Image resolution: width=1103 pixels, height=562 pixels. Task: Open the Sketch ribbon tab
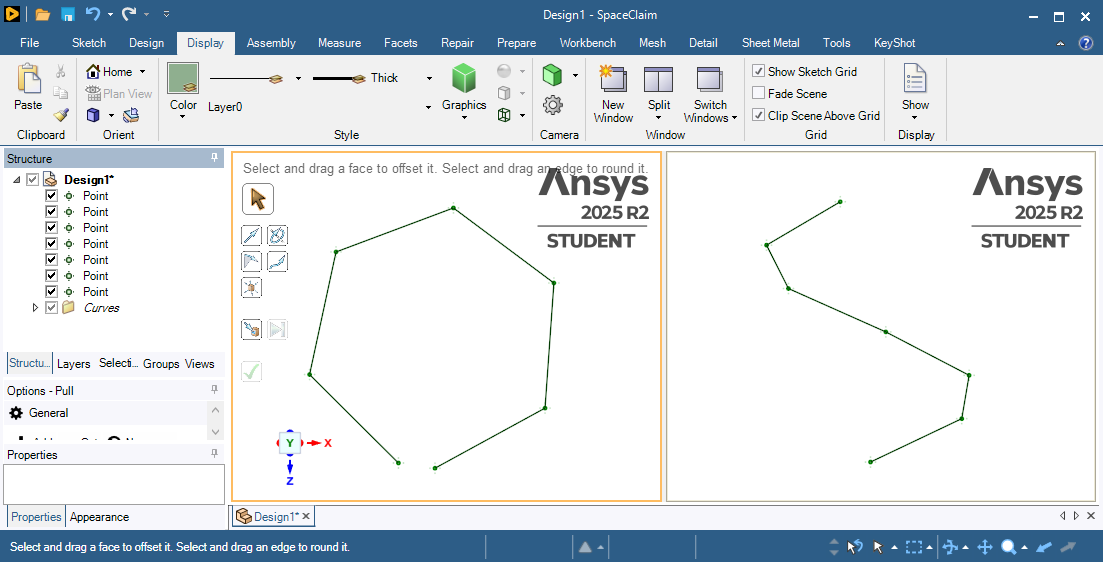89,43
